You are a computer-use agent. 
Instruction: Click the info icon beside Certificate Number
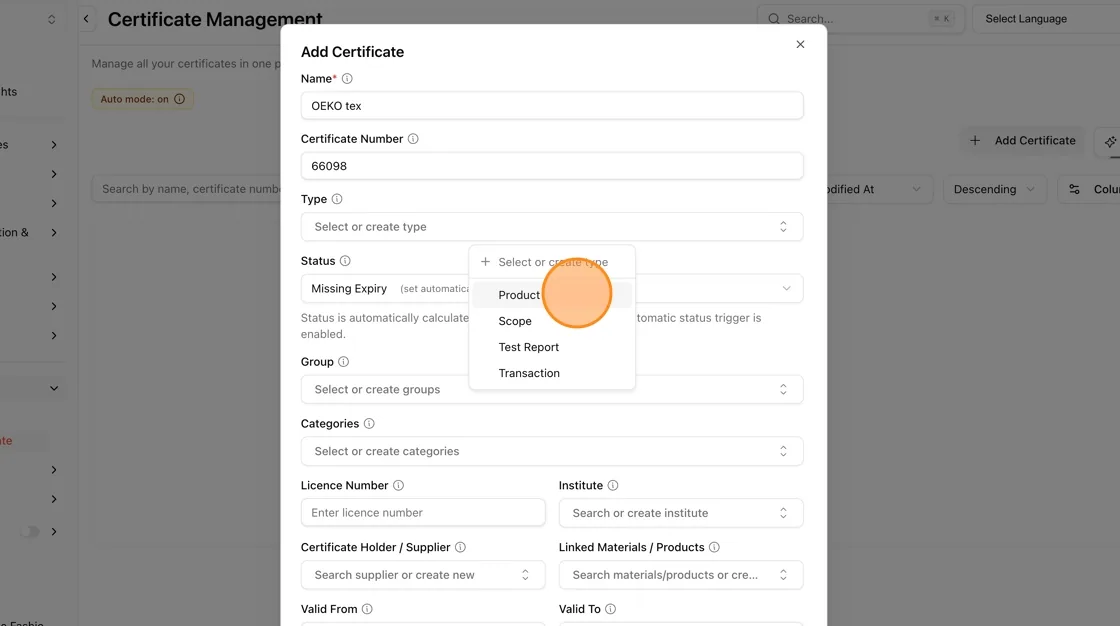pos(413,139)
